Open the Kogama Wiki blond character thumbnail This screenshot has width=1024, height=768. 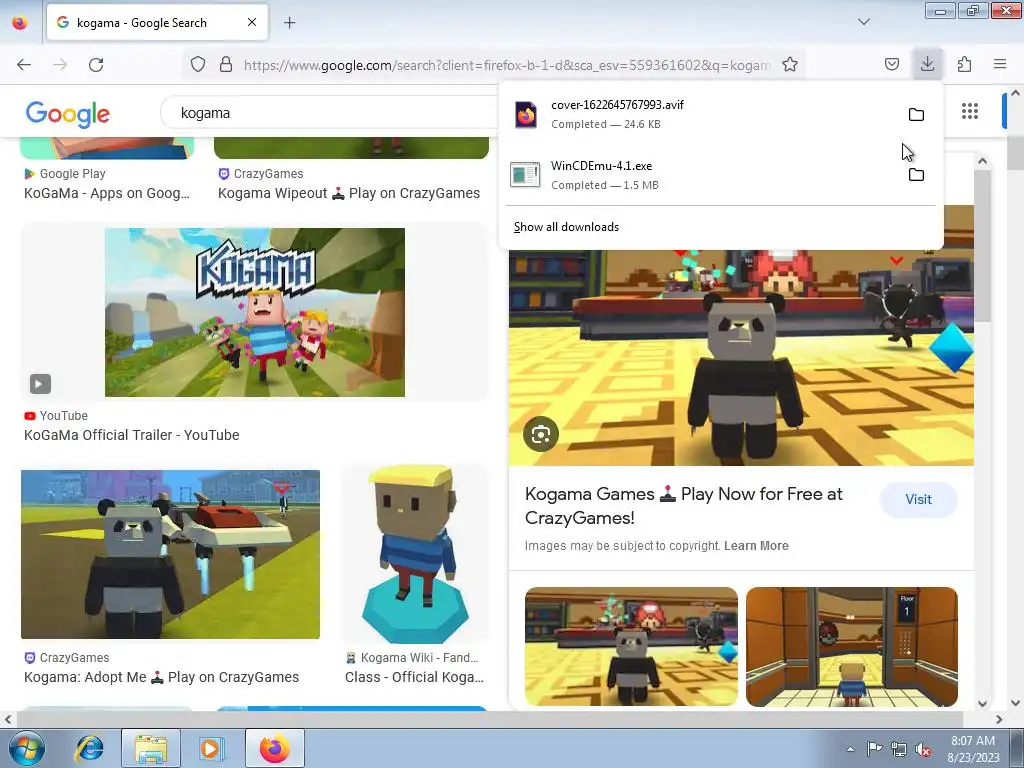(x=415, y=554)
